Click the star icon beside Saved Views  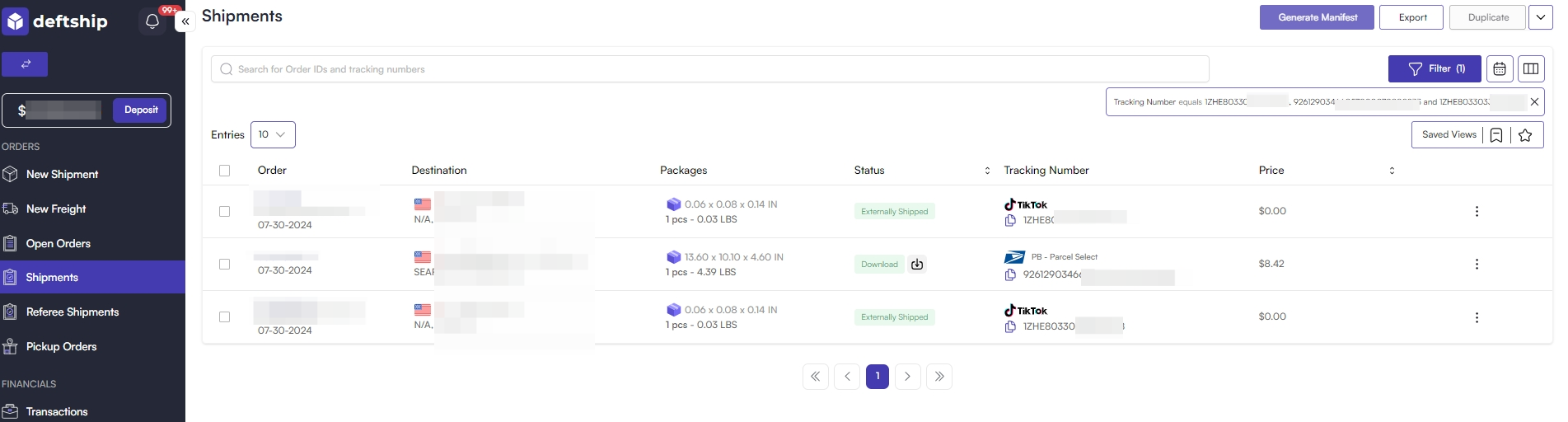point(1525,135)
